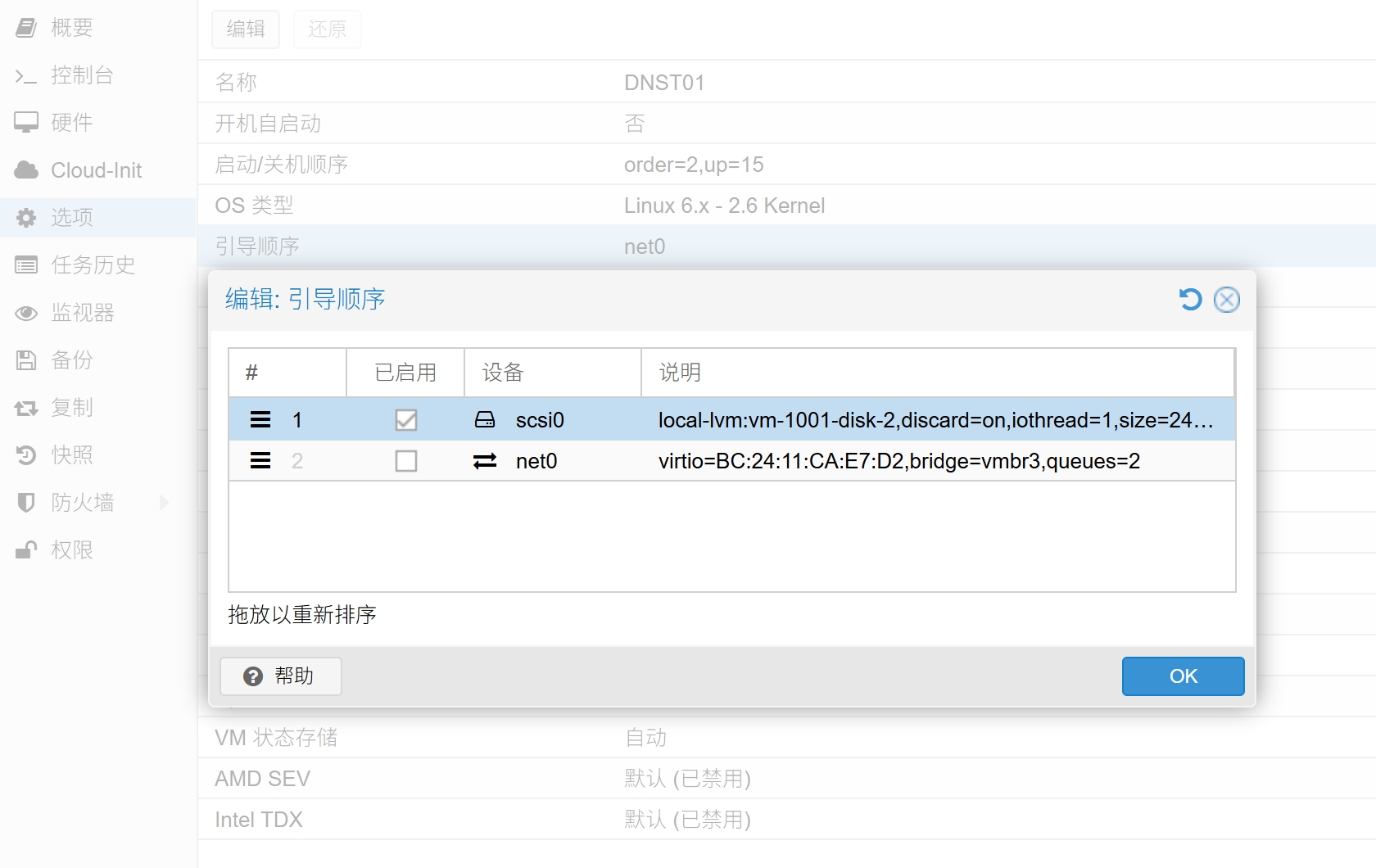Image resolution: width=1376 pixels, height=868 pixels.
Task: Open the console from the sidebar
Action: pyautogui.click(x=81, y=75)
